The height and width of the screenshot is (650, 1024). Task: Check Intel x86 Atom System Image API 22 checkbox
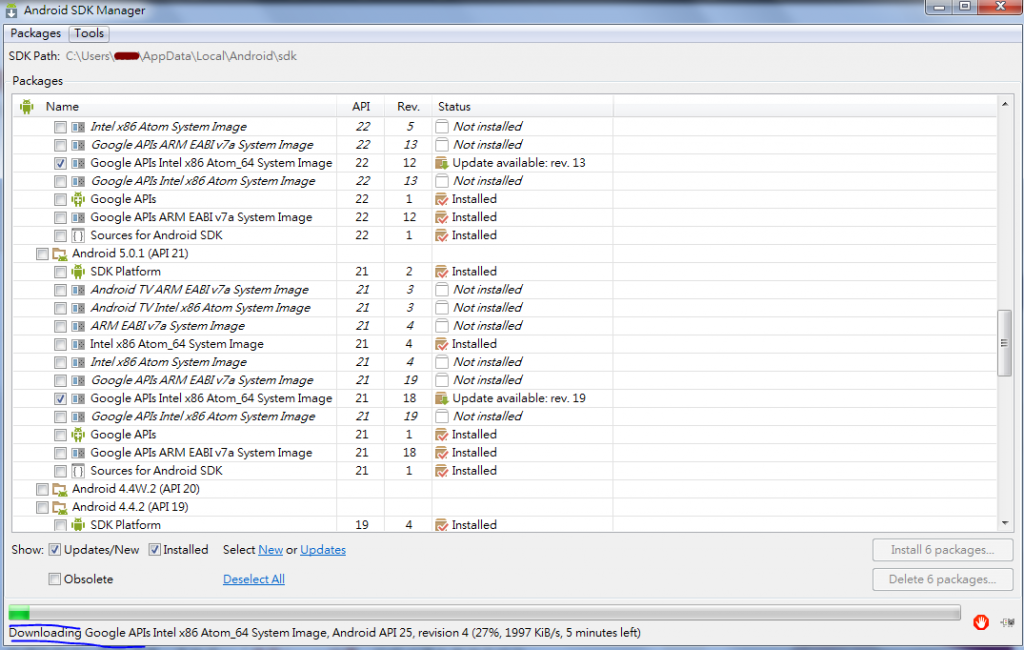click(x=60, y=127)
